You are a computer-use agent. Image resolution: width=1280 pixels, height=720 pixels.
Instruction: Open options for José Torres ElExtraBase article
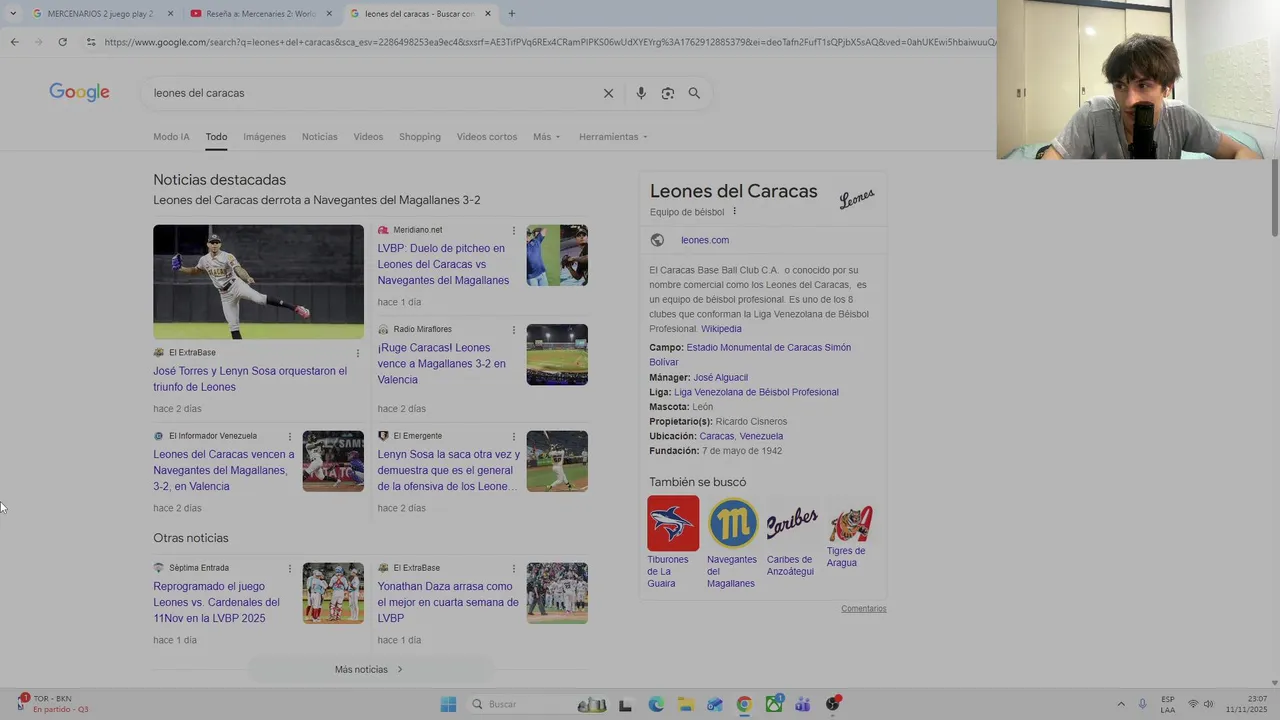[357, 353]
